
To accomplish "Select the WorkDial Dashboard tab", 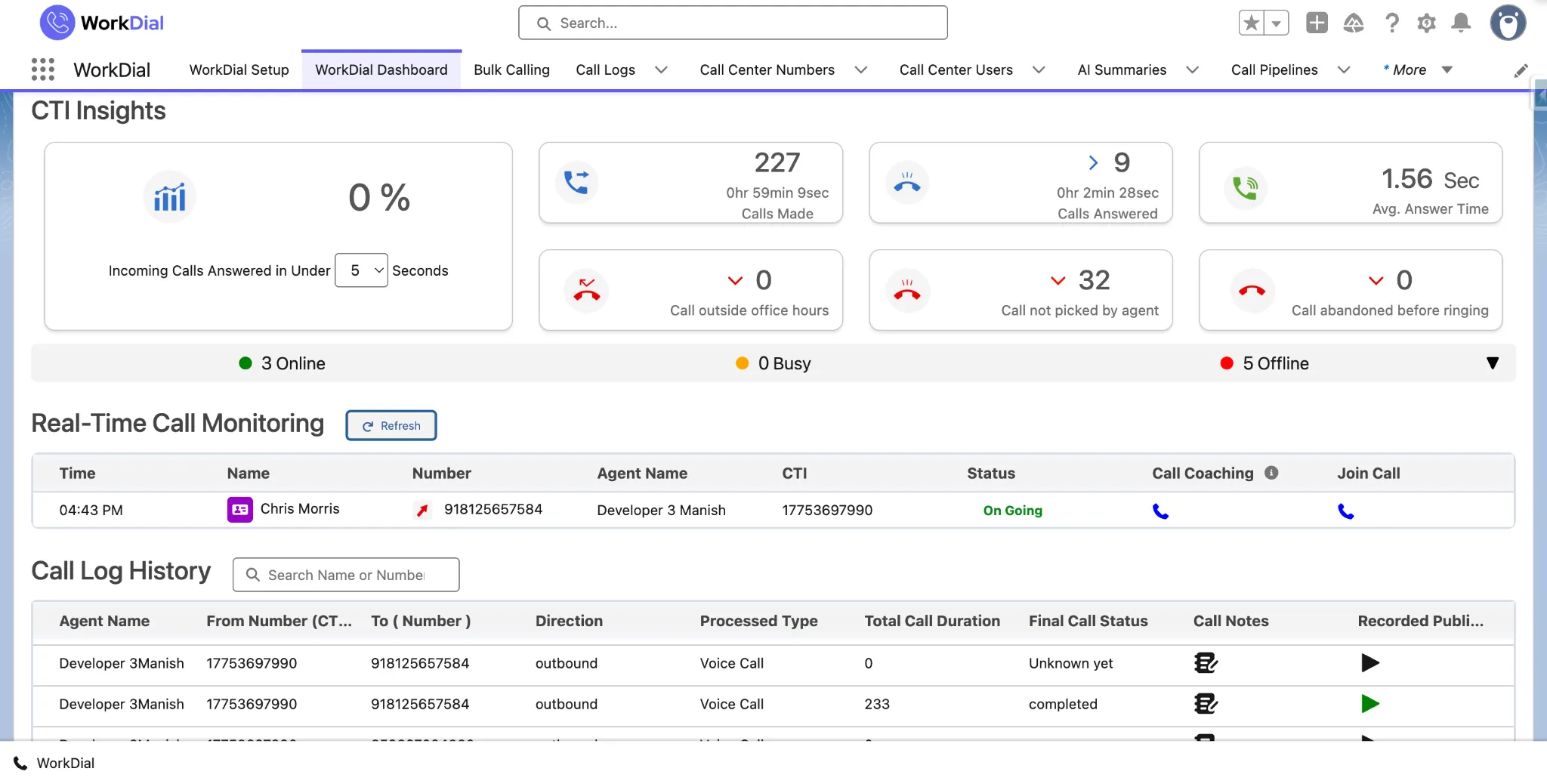I will (x=381, y=69).
